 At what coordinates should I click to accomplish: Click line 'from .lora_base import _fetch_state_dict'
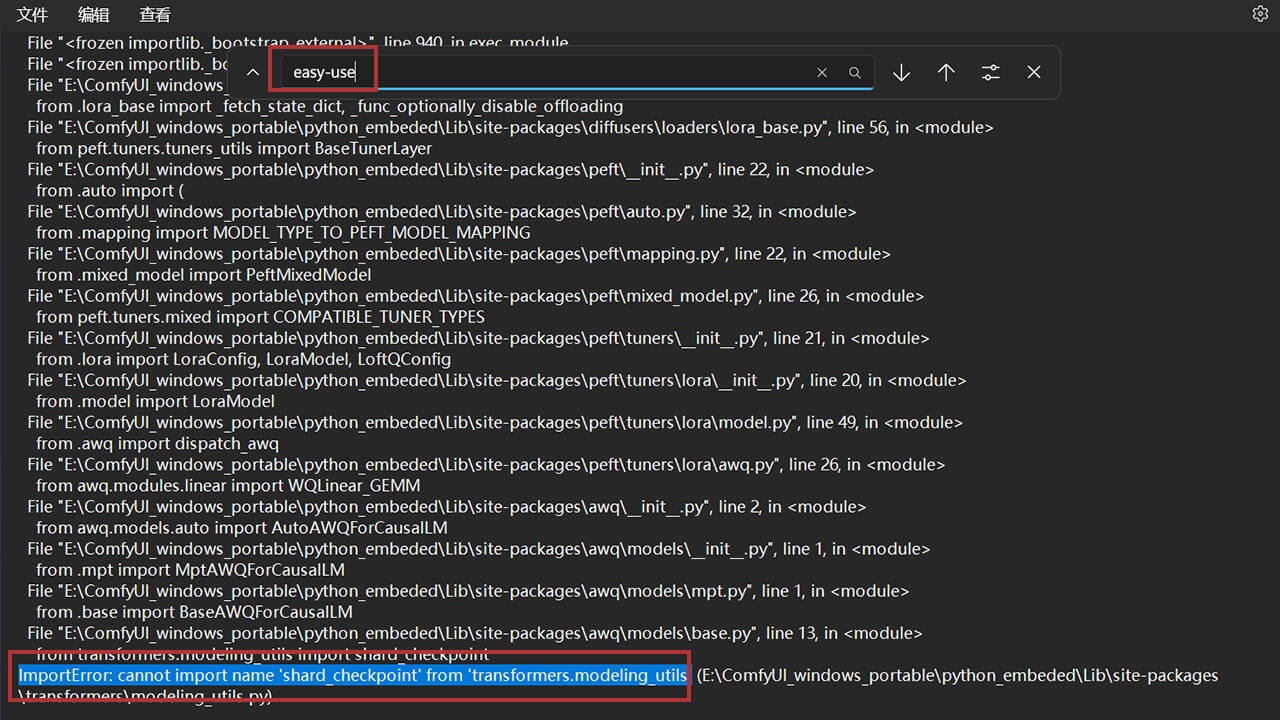[329, 106]
